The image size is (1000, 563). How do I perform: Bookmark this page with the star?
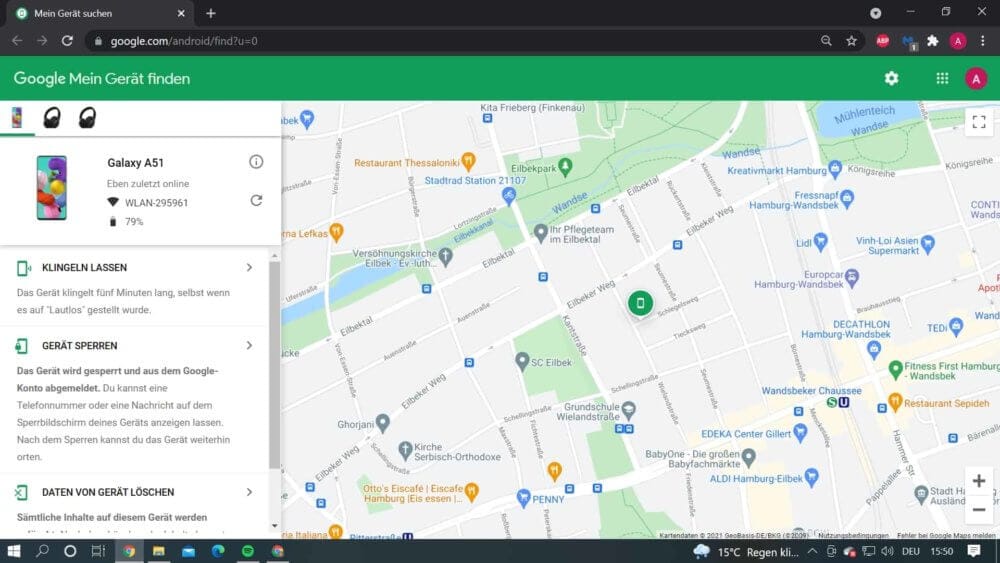851,41
